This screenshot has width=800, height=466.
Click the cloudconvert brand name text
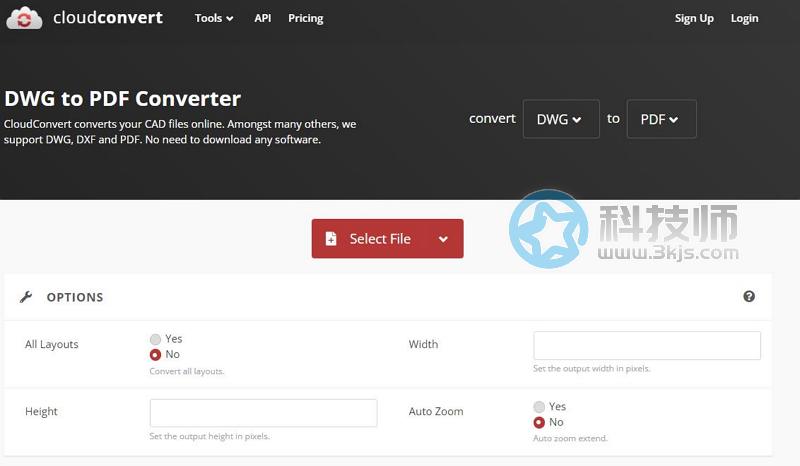point(108,18)
